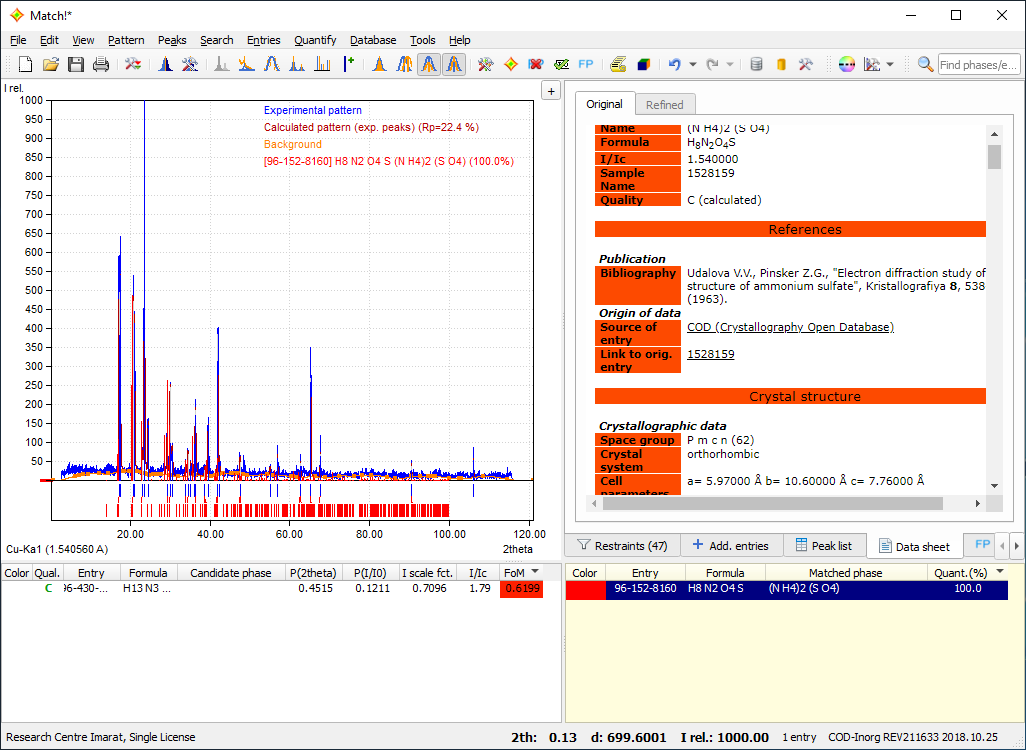Image resolution: width=1026 pixels, height=750 pixels.
Task: Open the COD (Crystallography Open Database) link
Action: pos(790,327)
